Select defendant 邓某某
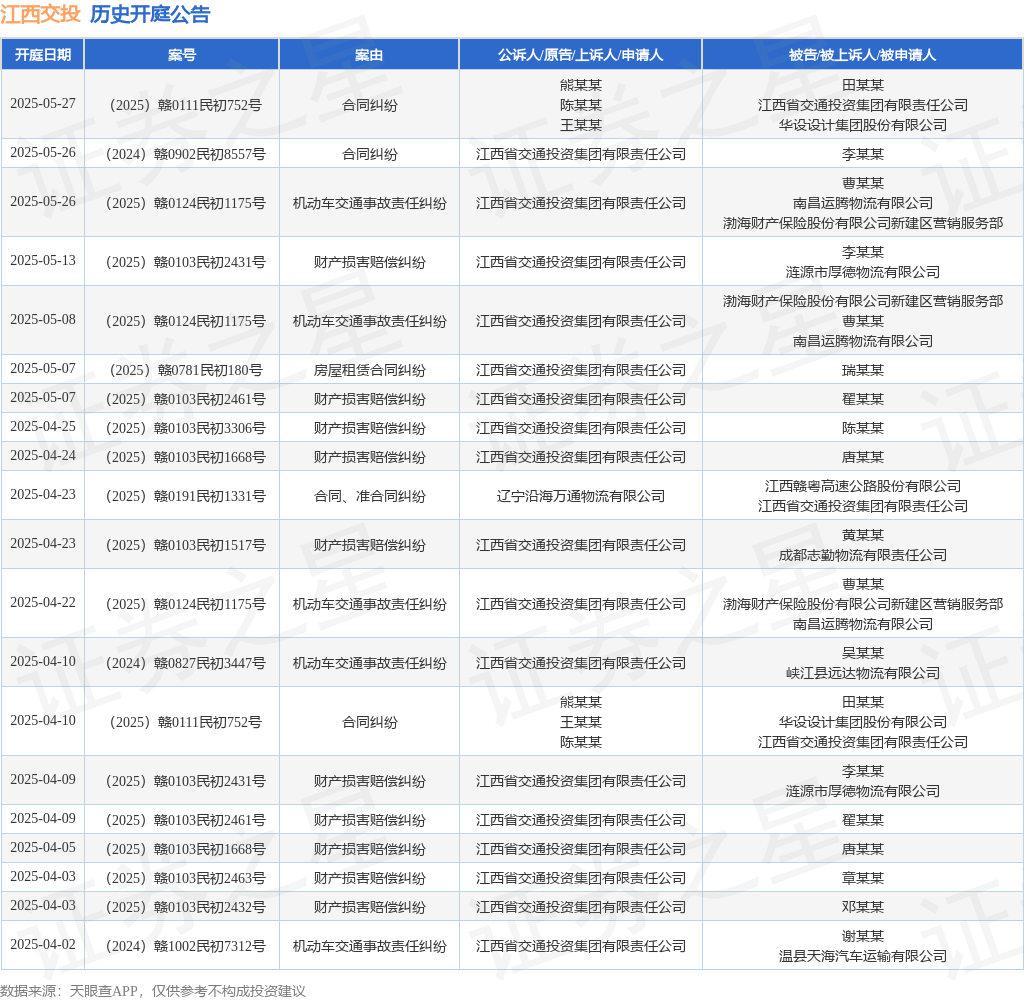Screen dimensions: 1024x1000 tap(863, 907)
